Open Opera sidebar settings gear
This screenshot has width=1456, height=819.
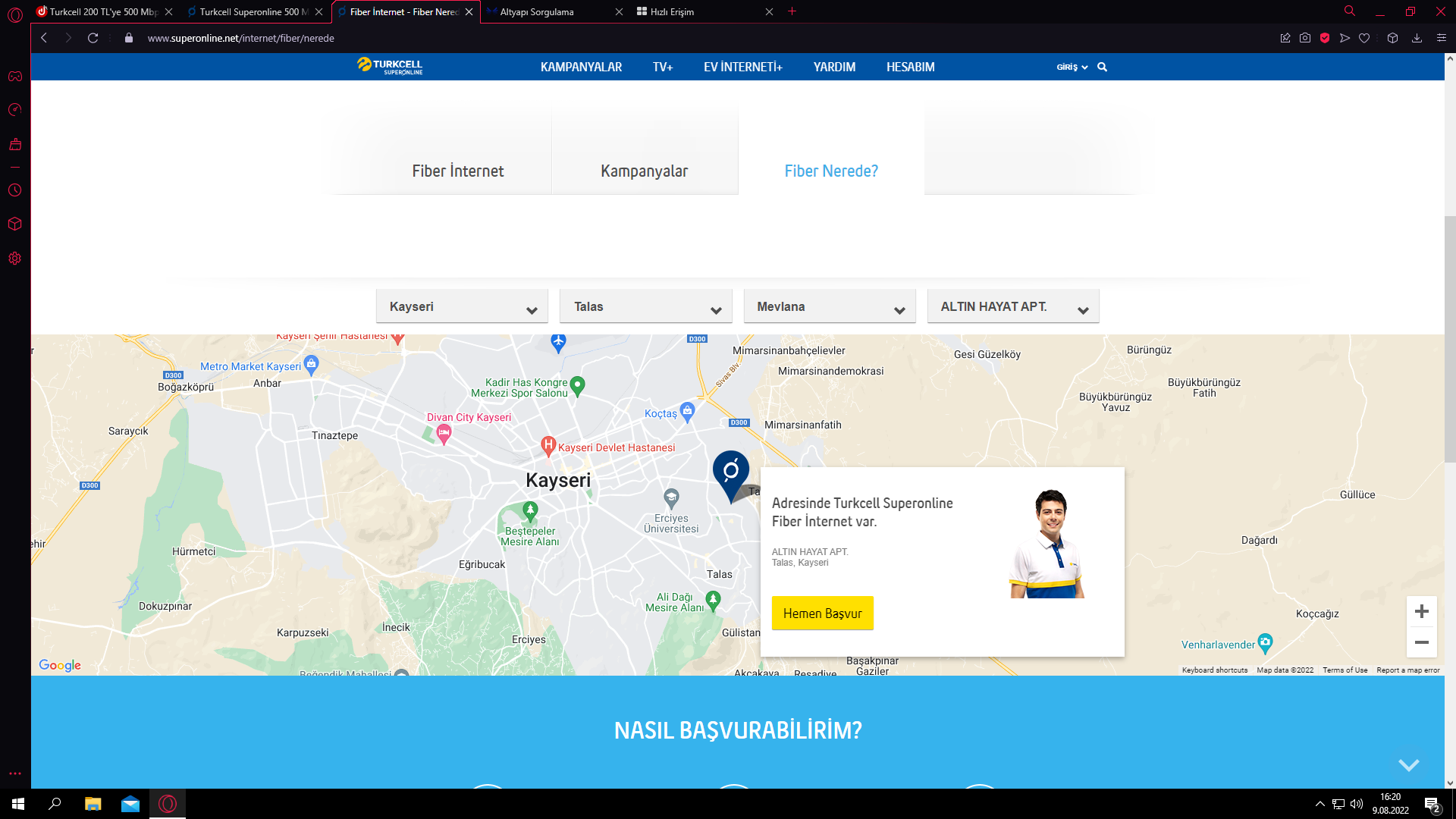14,259
